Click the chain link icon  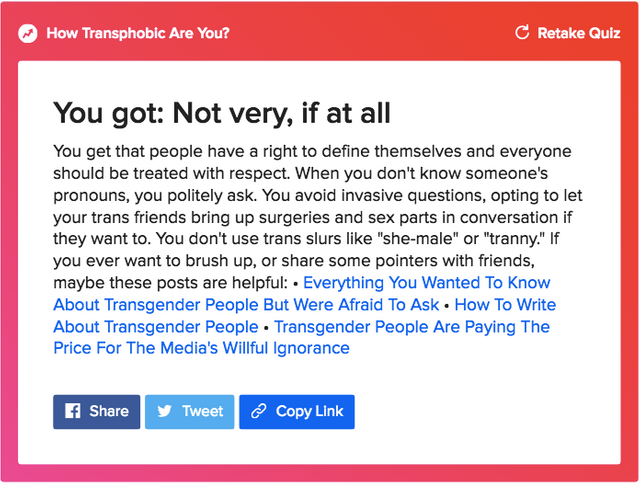click(x=259, y=411)
